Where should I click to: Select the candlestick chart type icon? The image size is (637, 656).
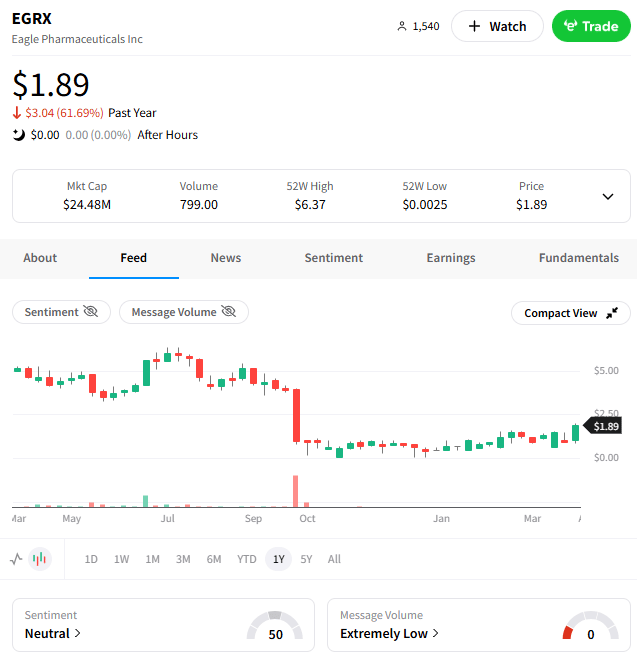tap(40, 559)
